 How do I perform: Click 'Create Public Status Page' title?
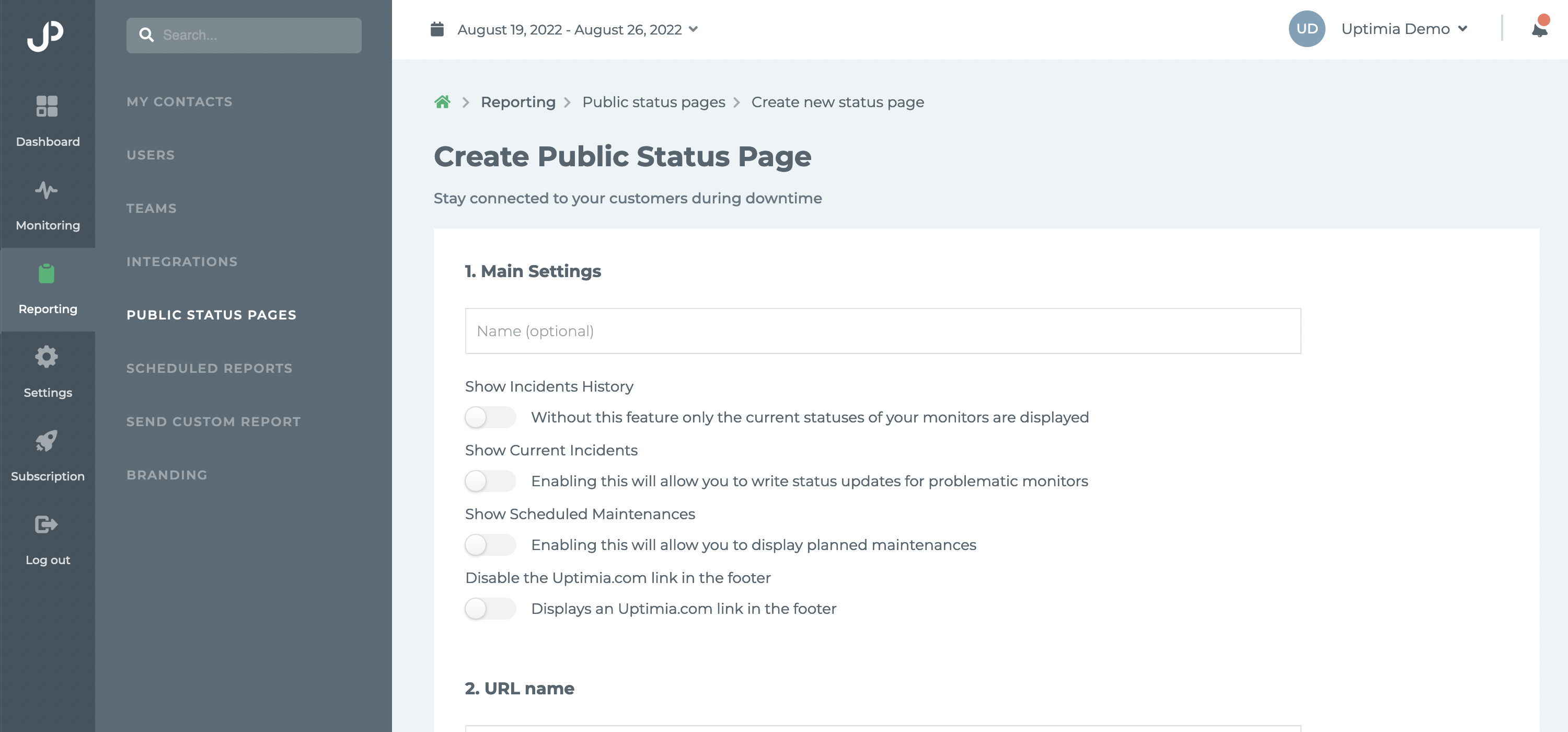tap(622, 156)
